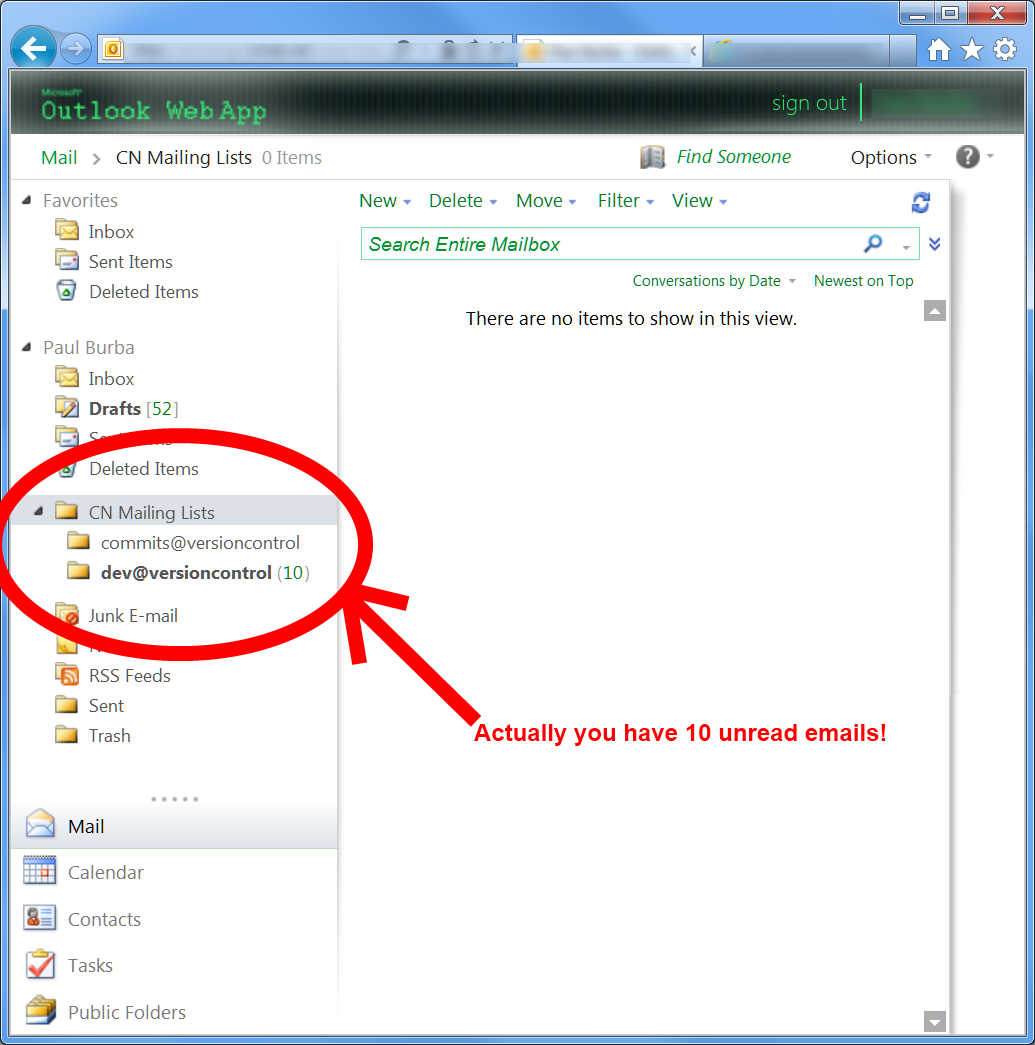The height and width of the screenshot is (1045, 1035).
Task: Open Deleted Items under Favorites
Action: coord(127,291)
